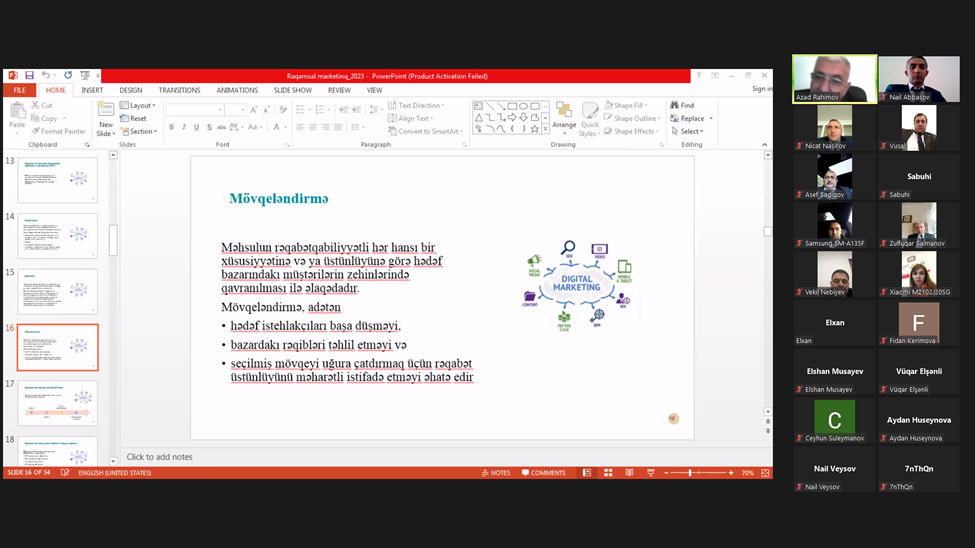Click the Find icon in Editing group
Screen dimensions: 975x548
point(682,105)
